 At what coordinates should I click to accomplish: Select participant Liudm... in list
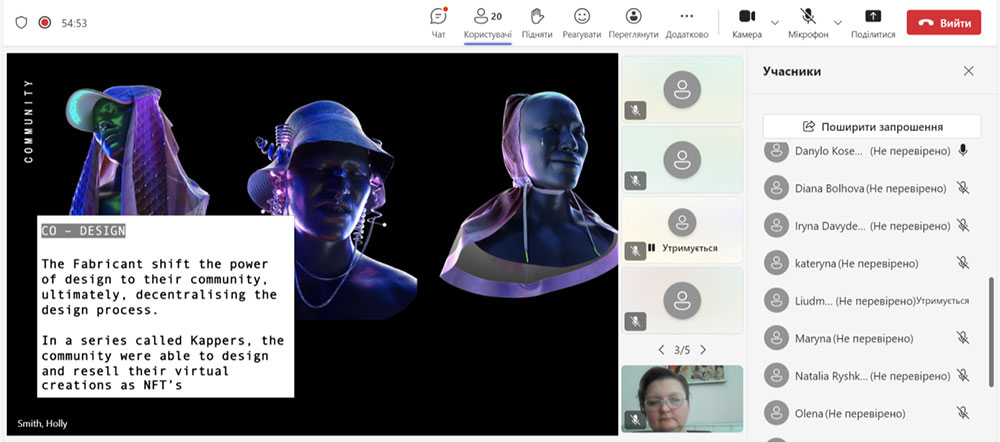point(867,300)
